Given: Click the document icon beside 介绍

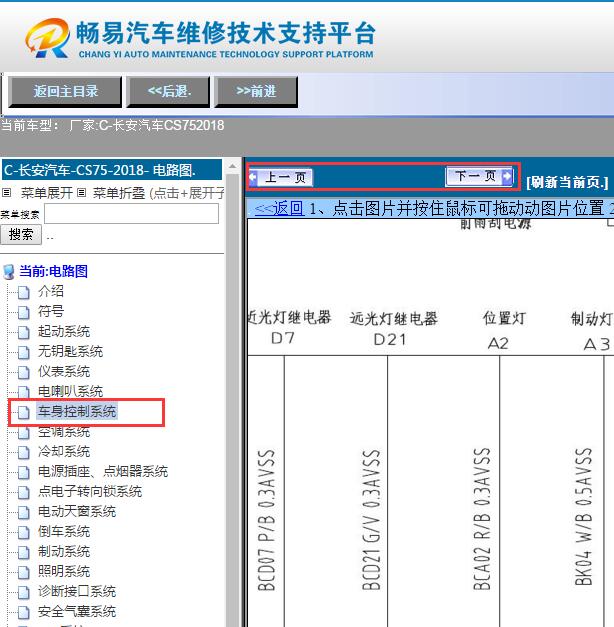Looking at the screenshot, I should pos(24,292).
